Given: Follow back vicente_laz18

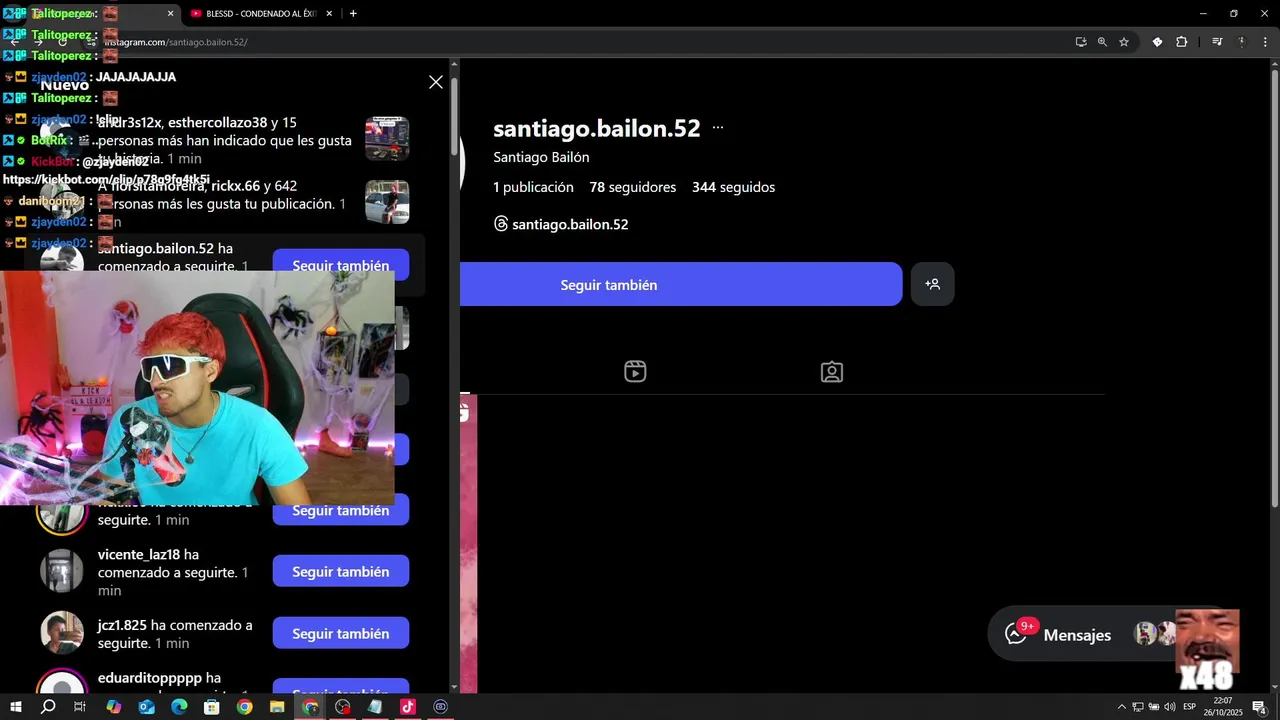Looking at the screenshot, I should pyautogui.click(x=341, y=571).
